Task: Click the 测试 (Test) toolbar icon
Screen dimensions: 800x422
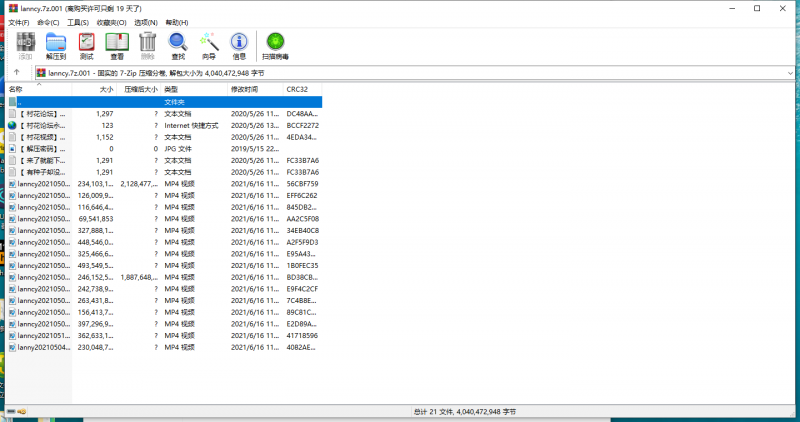Action: 87,45
